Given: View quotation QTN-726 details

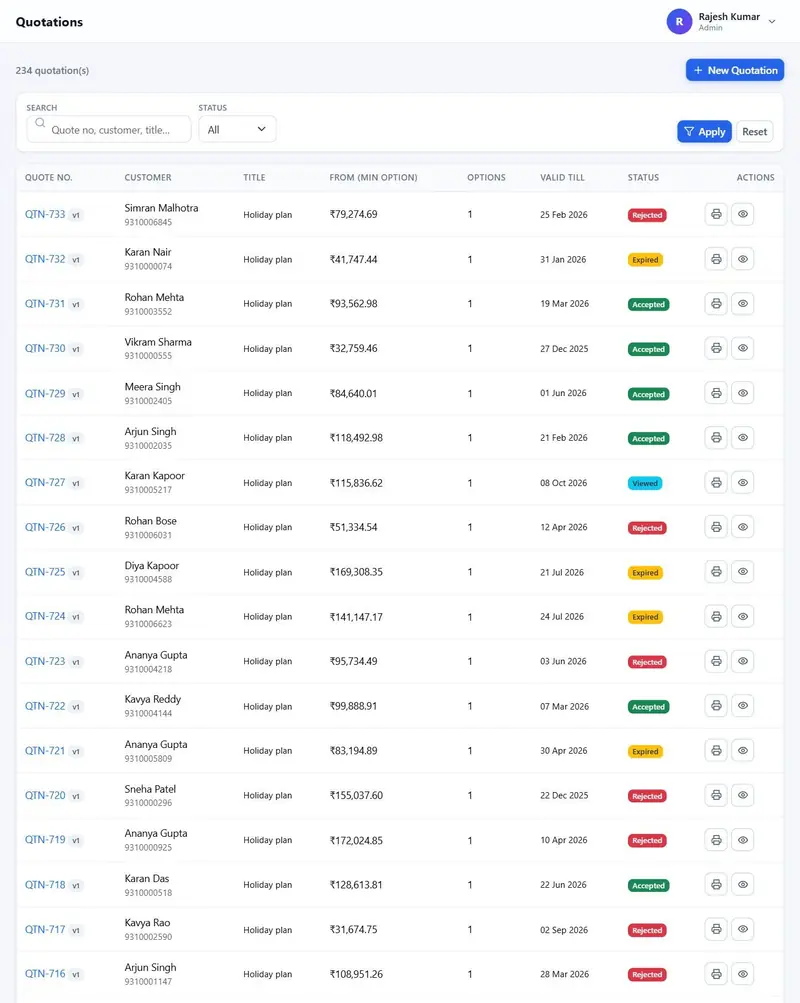Looking at the screenshot, I should pos(742,526).
